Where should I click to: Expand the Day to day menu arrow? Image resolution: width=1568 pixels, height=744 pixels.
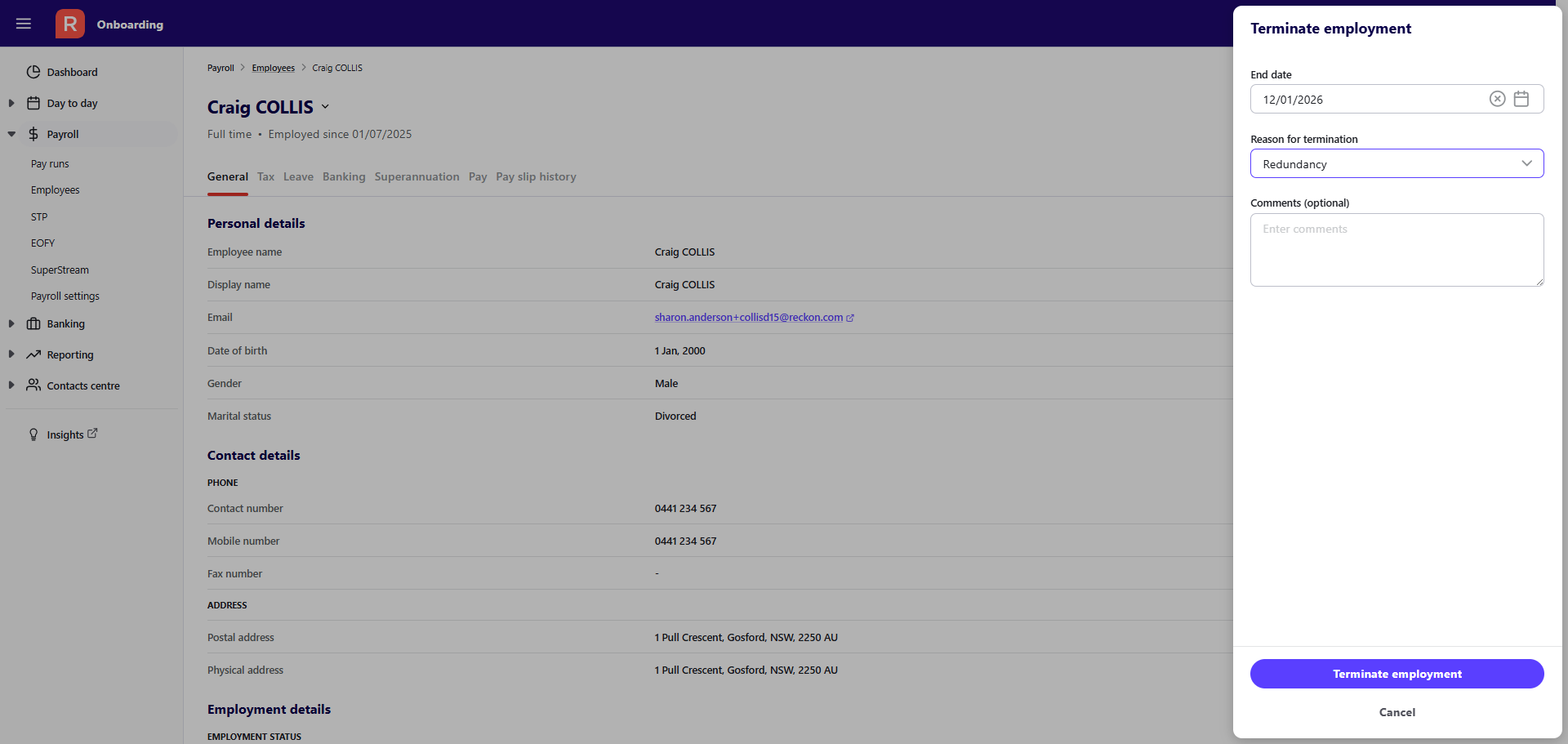pyautogui.click(x=11, y=103)
